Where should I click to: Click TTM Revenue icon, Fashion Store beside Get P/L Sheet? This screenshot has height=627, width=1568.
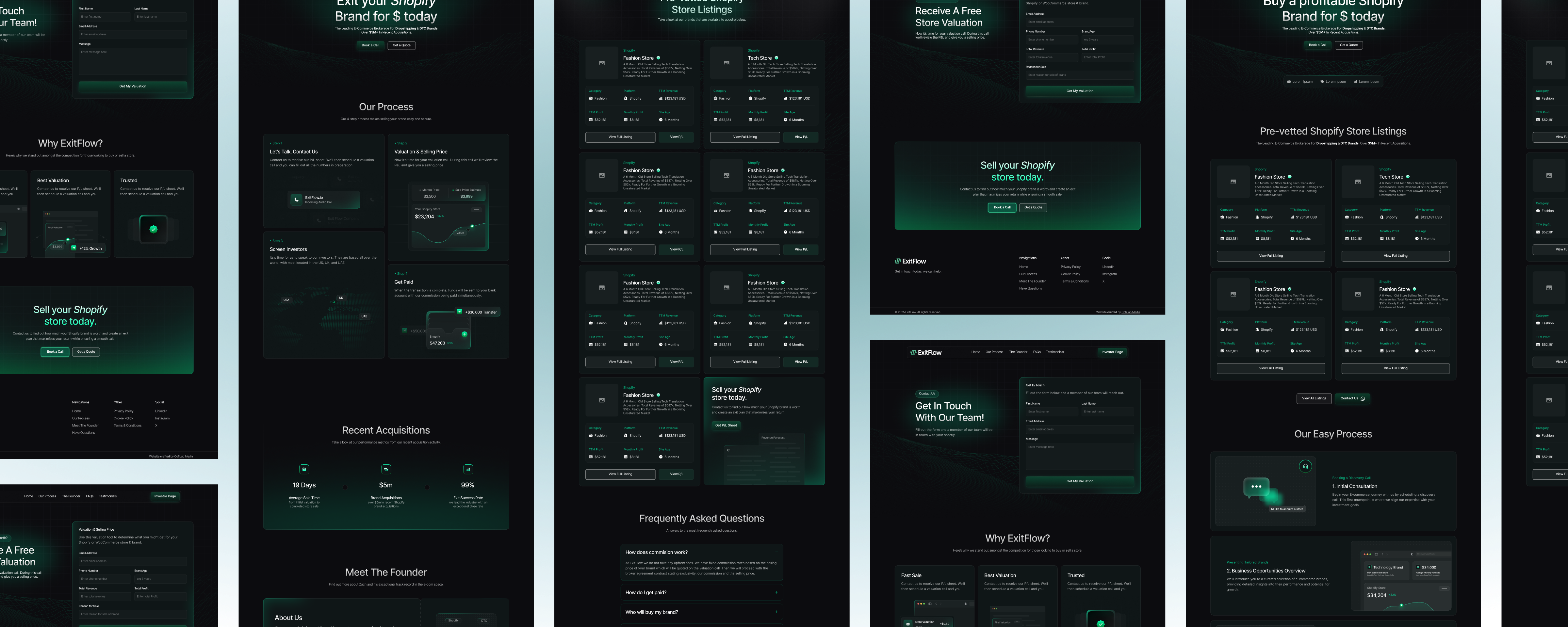[x=661, y=436]
